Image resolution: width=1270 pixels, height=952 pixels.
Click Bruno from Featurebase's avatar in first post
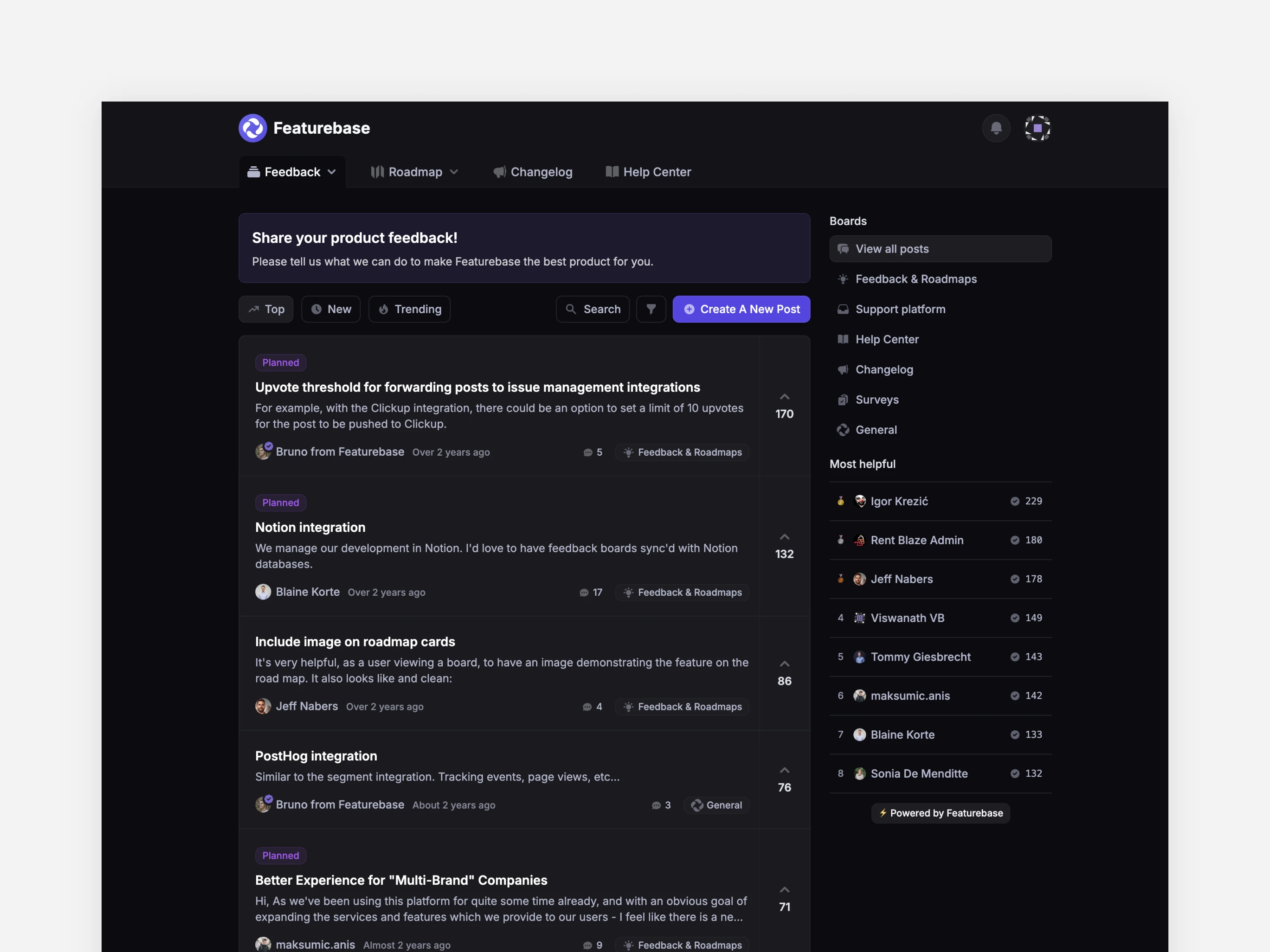click(263, 451)
